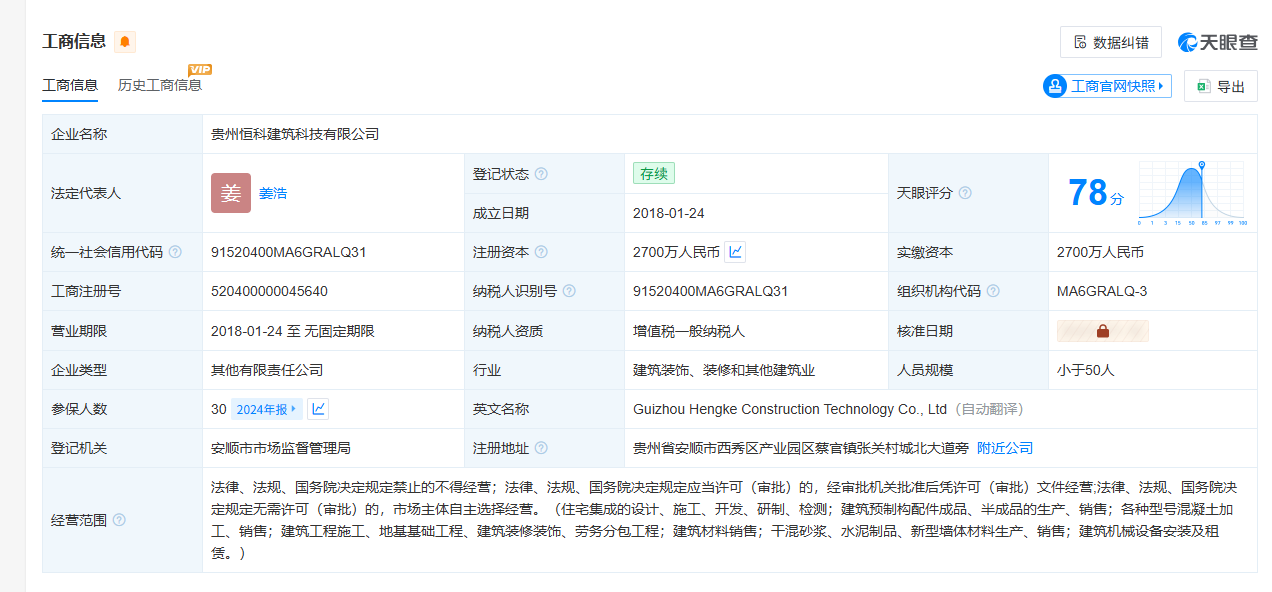Viewport: 1272px width, 592px height.
Task: Expand the 2024年报 annual report dropdown
Action: tap(266, 409)
